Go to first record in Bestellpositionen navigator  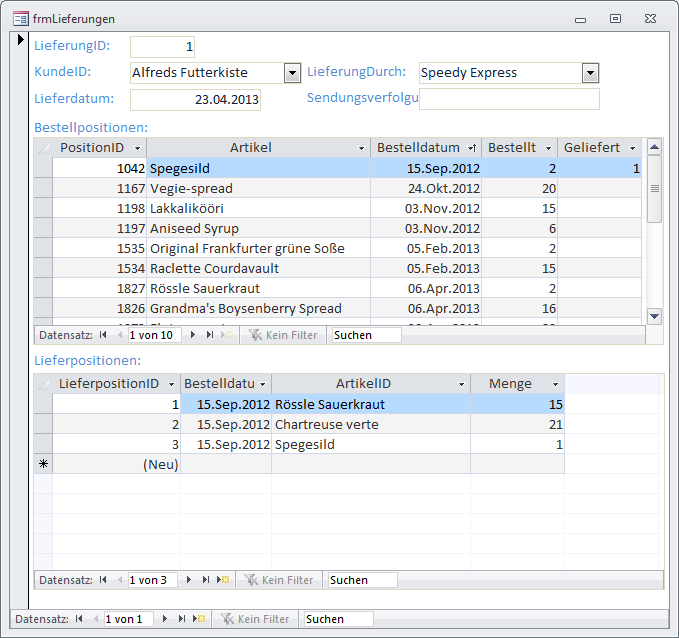(x=103, y=335)
